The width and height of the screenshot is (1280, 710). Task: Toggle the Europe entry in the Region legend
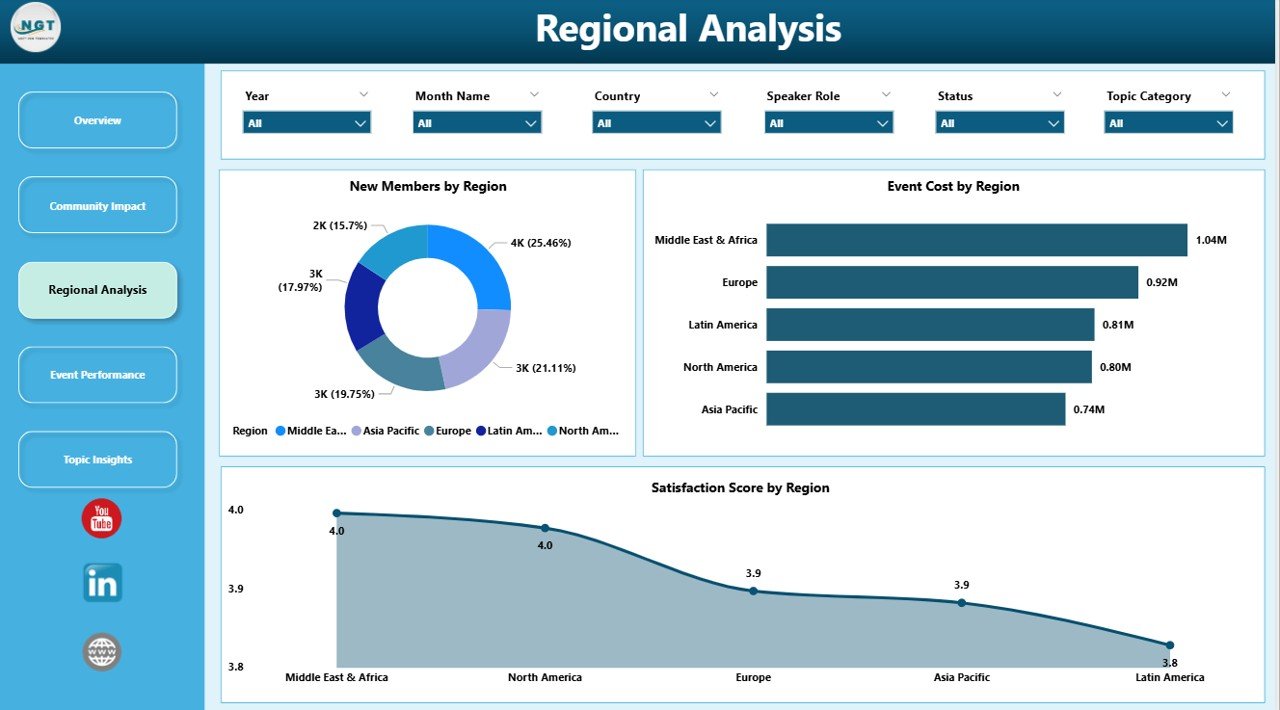tap(450, 430)
